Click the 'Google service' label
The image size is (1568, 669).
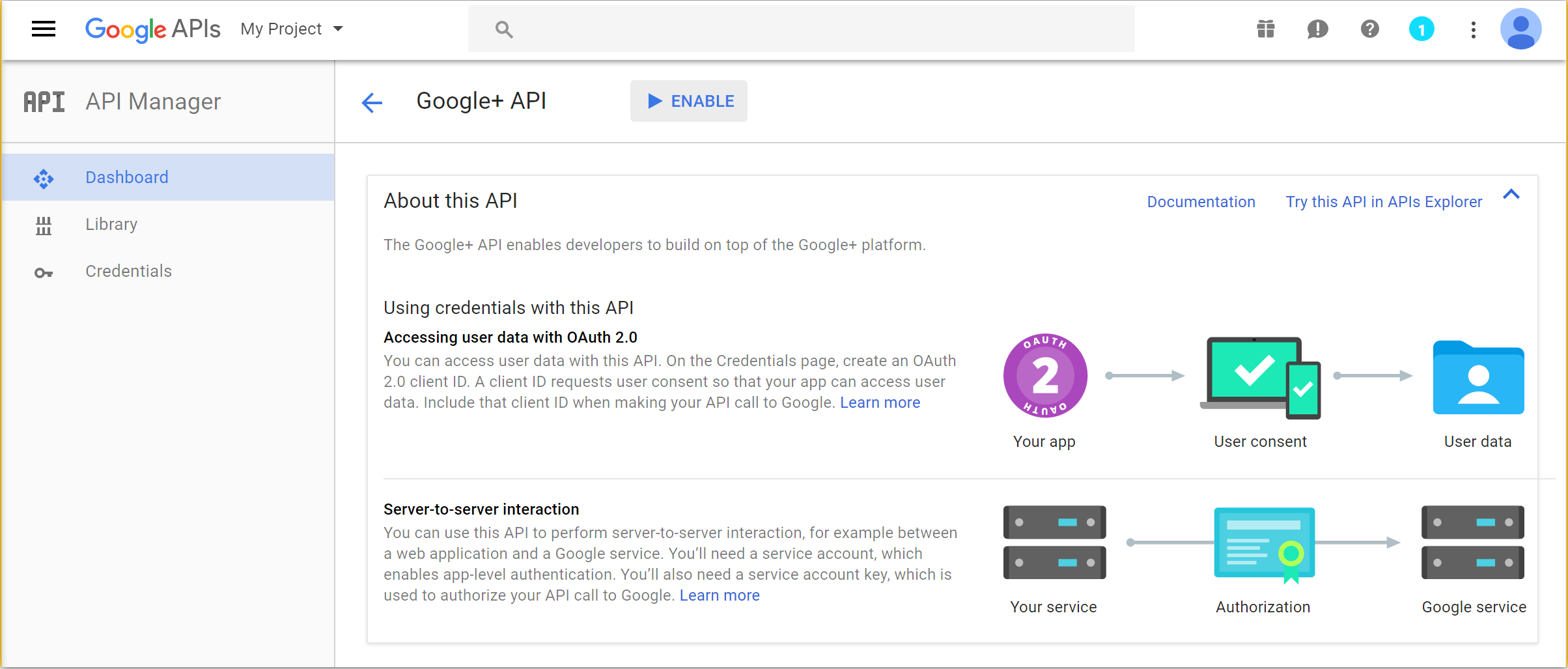click(x=1474, y=607)
